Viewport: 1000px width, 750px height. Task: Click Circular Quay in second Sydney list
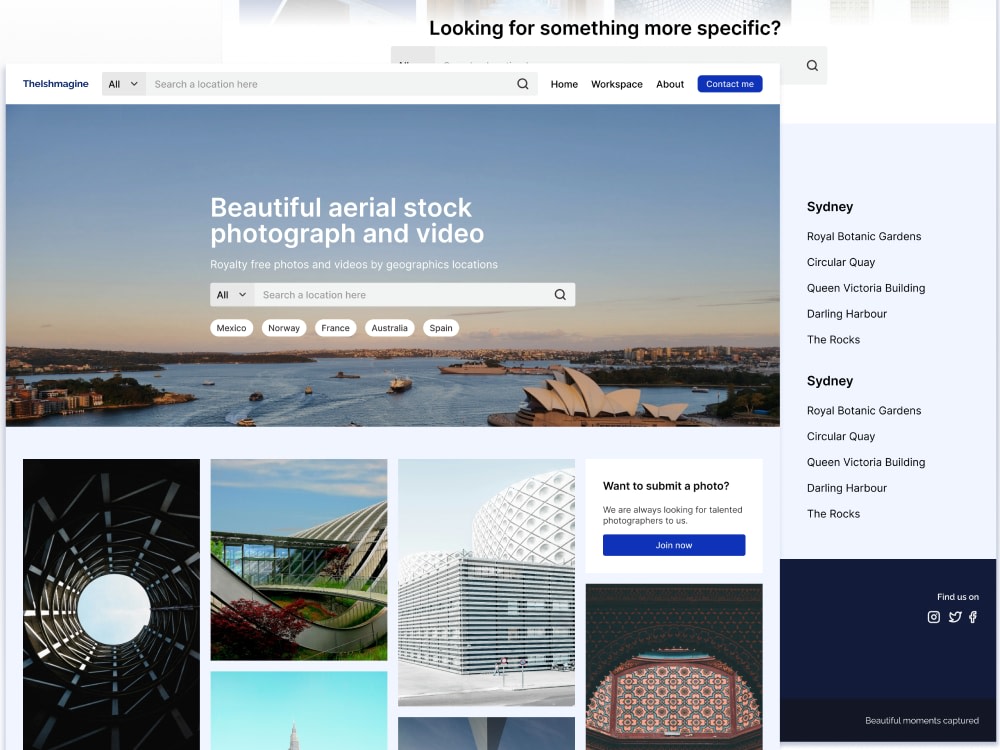841,436
